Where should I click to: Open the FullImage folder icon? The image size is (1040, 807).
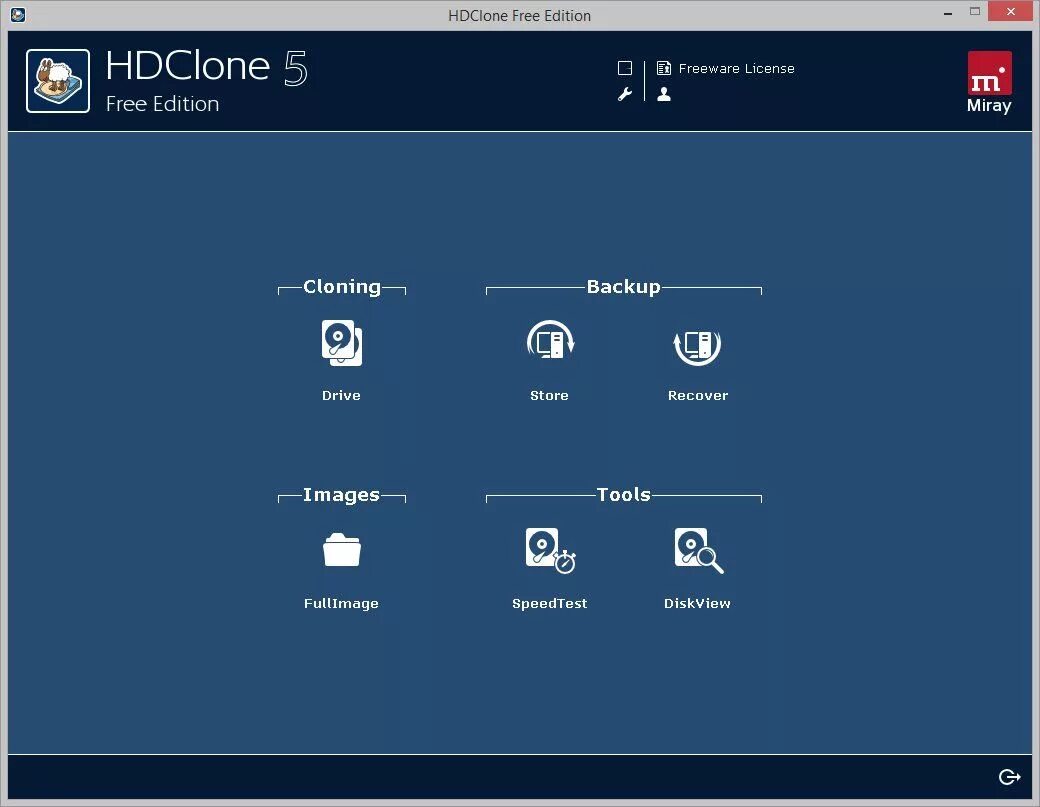point(342,550)
